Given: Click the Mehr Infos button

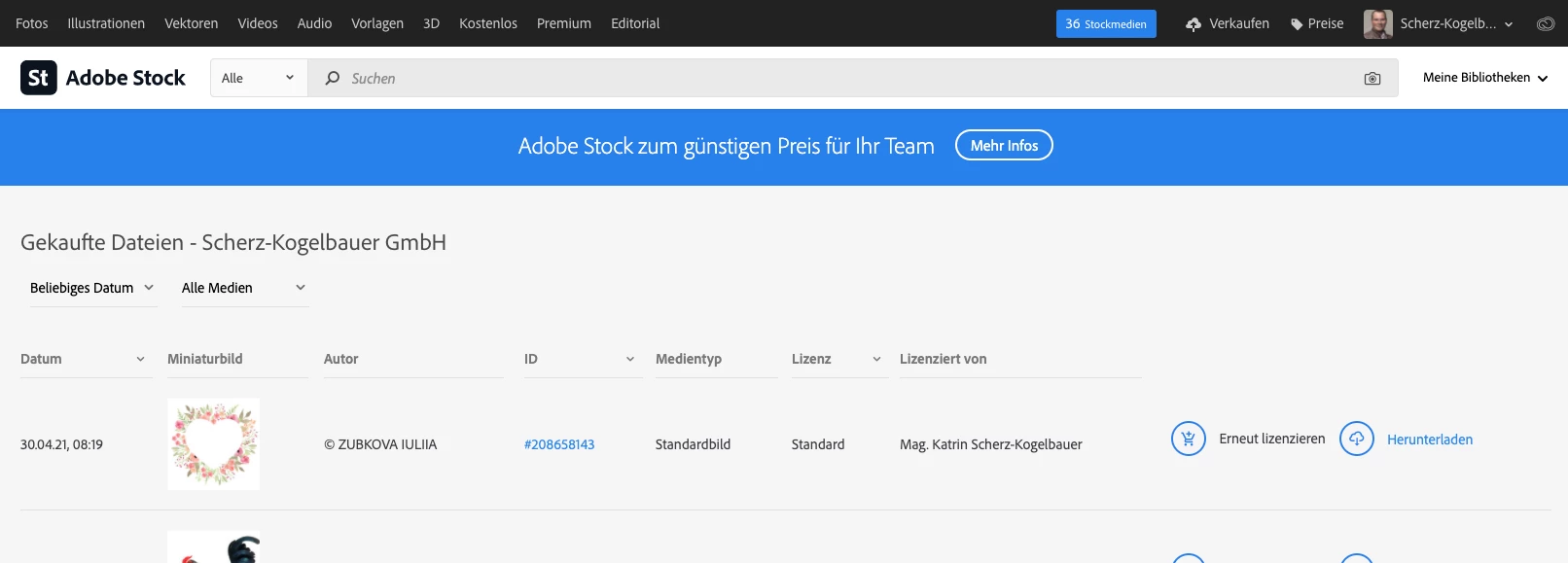Looking at the screenshot, I should tap(1004, 146).
